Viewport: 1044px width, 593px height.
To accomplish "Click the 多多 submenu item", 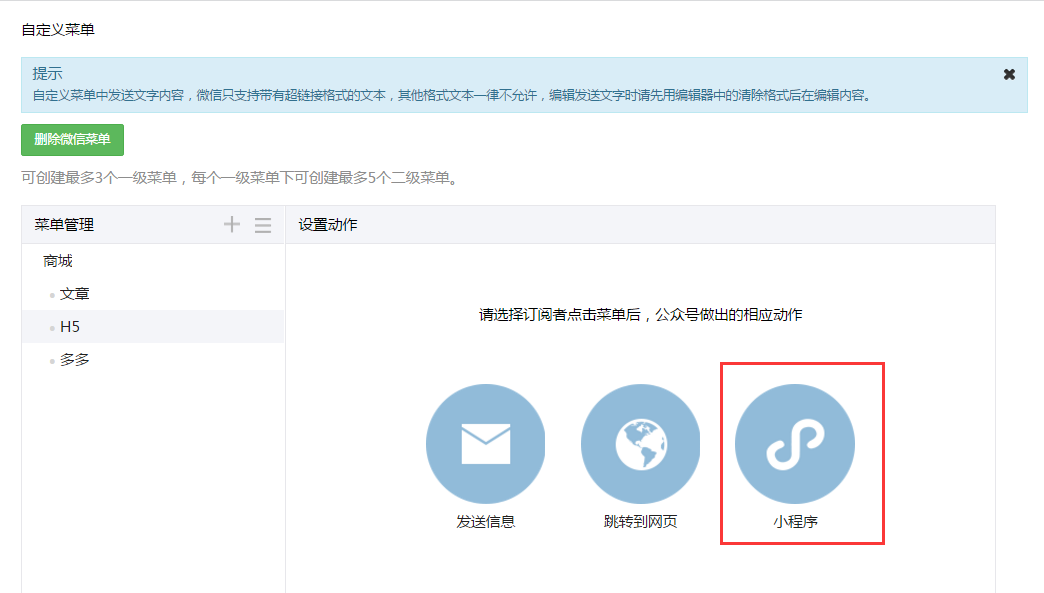I will click(x=75, y=359).
